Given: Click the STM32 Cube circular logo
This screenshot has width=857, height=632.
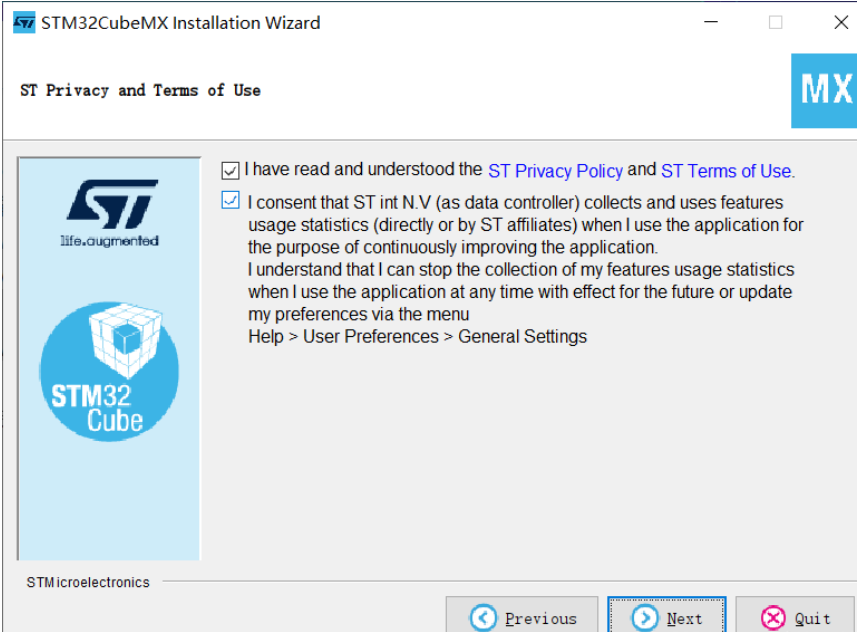Looking at the screenshot, I should point(109,372).
